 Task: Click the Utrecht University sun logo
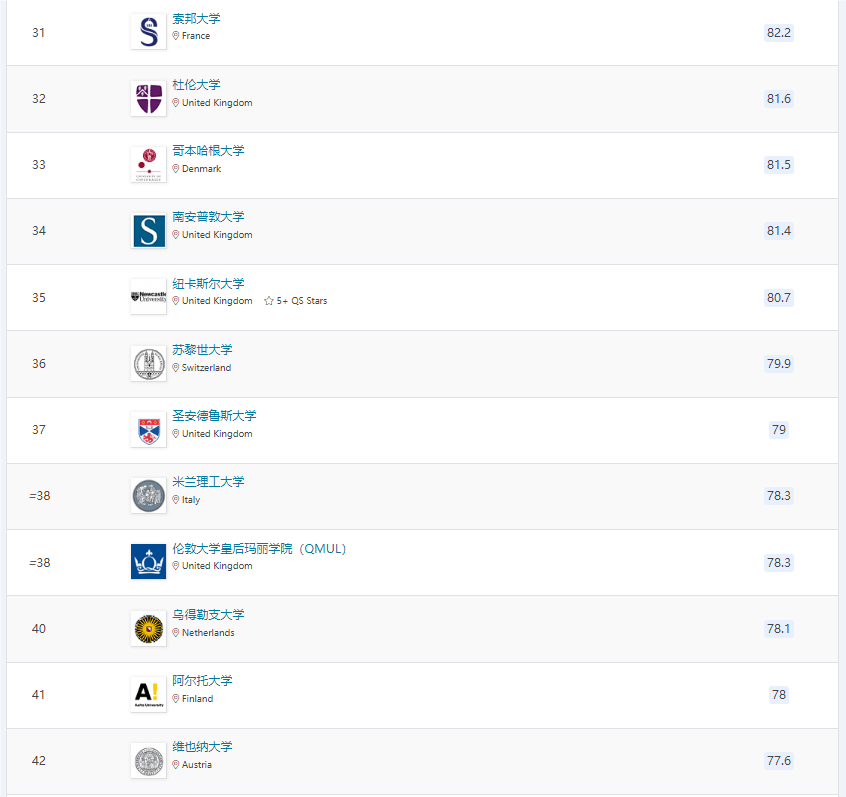(x=148, y=628)
